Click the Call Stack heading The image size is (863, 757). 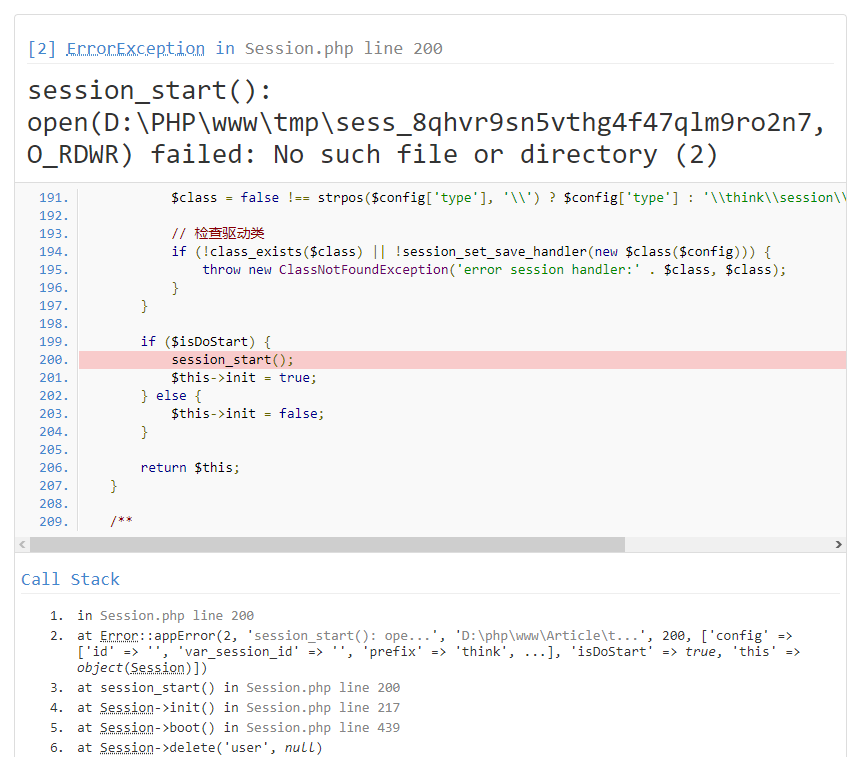tap(70, 579)
